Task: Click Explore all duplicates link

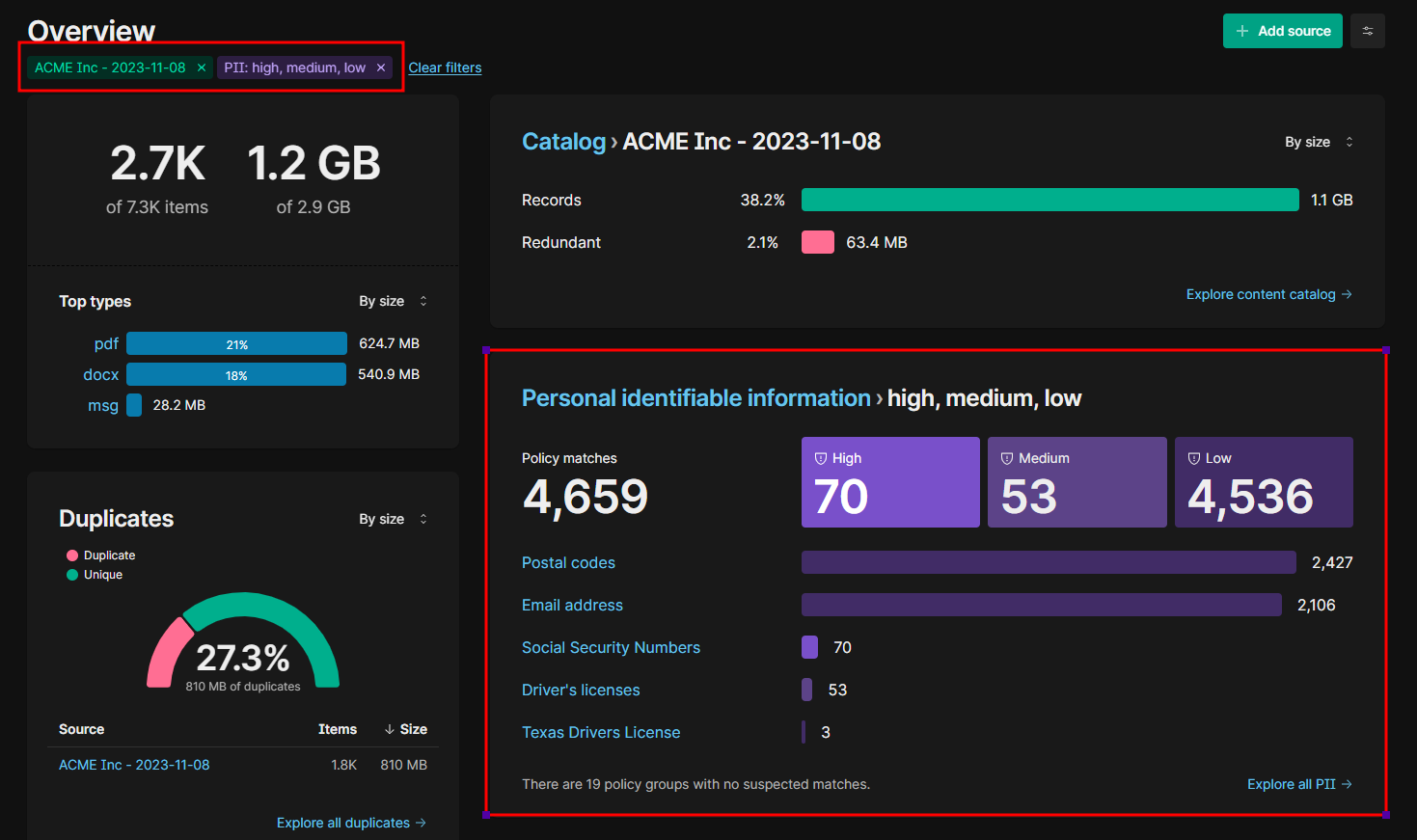Action: coord(351,823)
